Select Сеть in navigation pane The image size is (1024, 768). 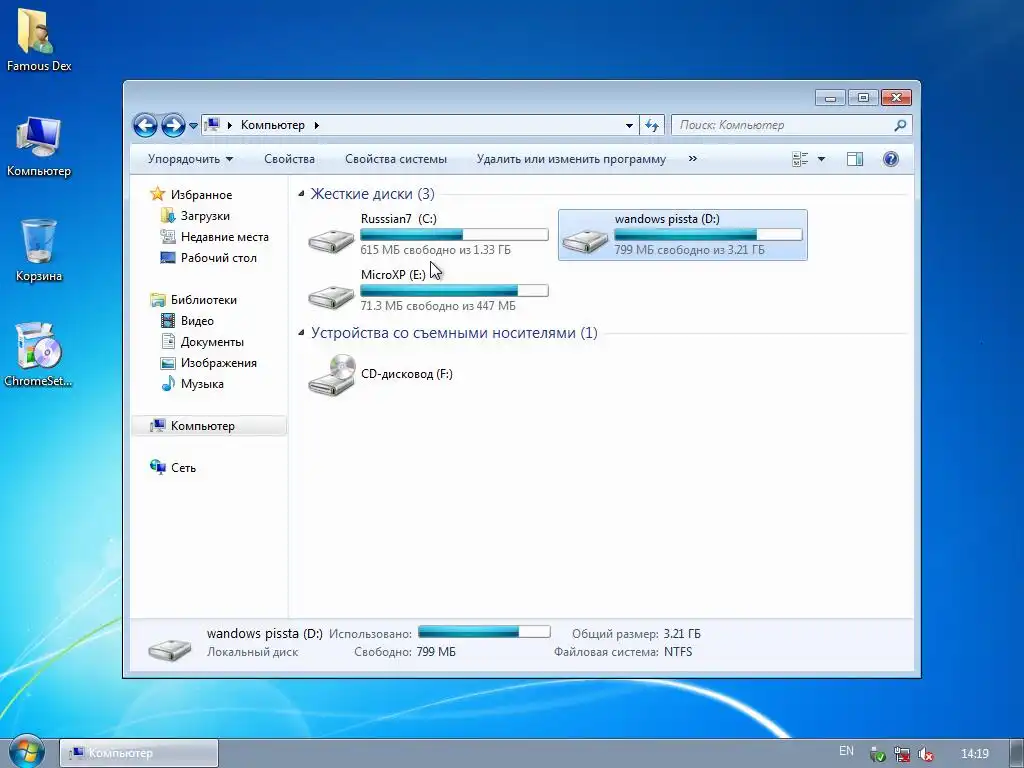click(x=184, y=468)
